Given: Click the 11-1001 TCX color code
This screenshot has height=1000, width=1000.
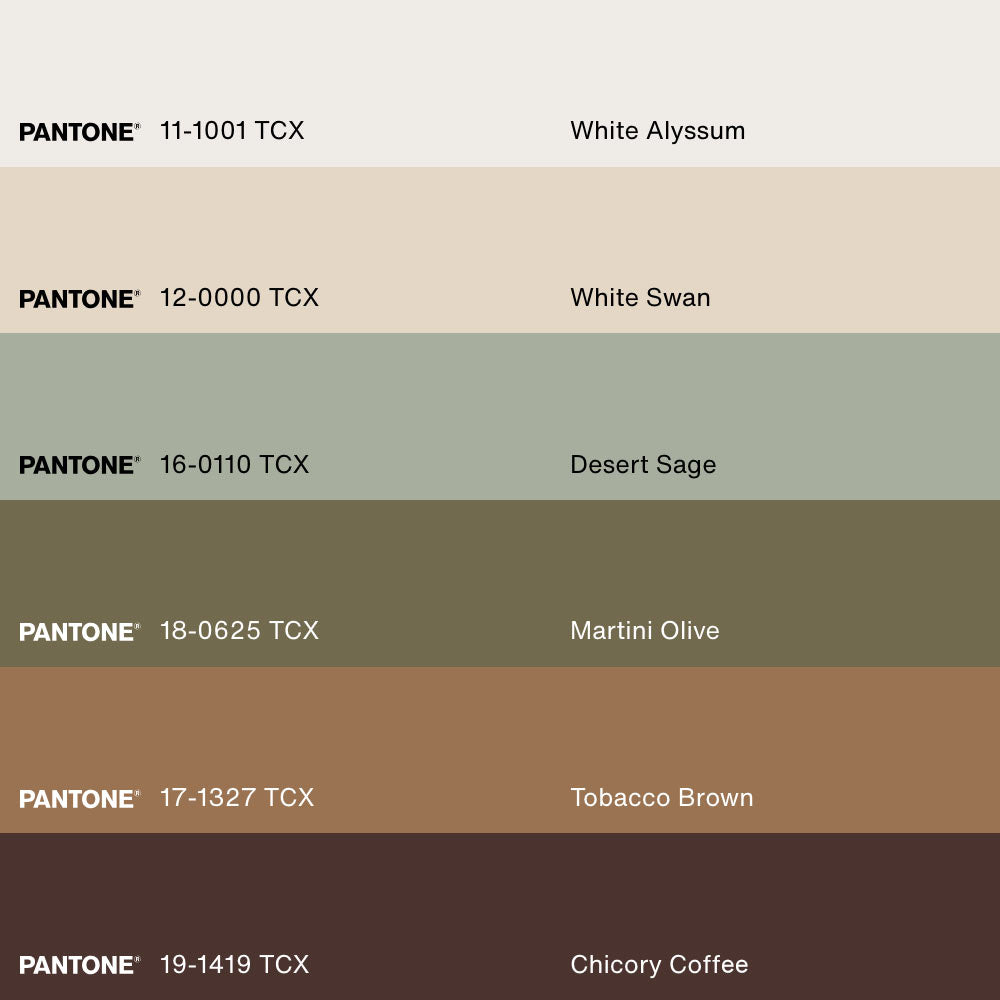Looking at the screenshot, I should [x=232, y=131].
